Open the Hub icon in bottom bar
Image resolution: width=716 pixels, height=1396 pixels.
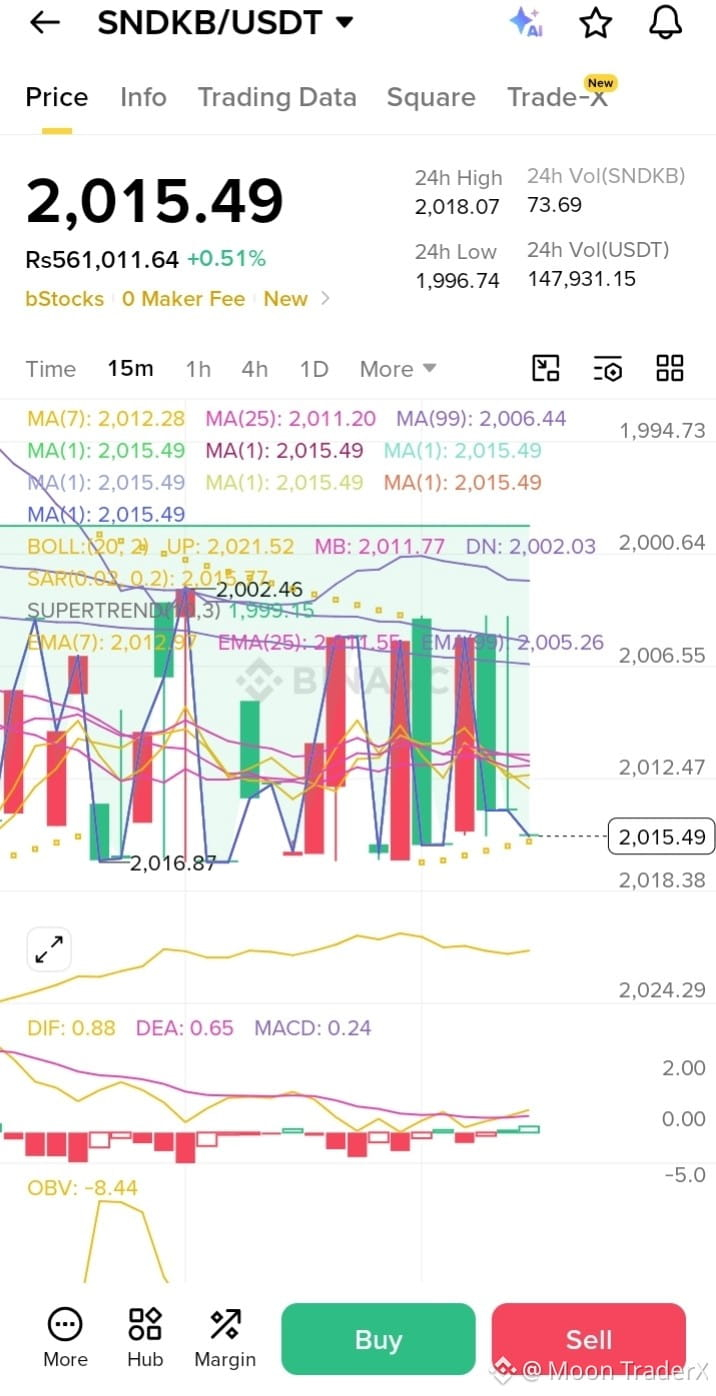[x=145, y=1339]
